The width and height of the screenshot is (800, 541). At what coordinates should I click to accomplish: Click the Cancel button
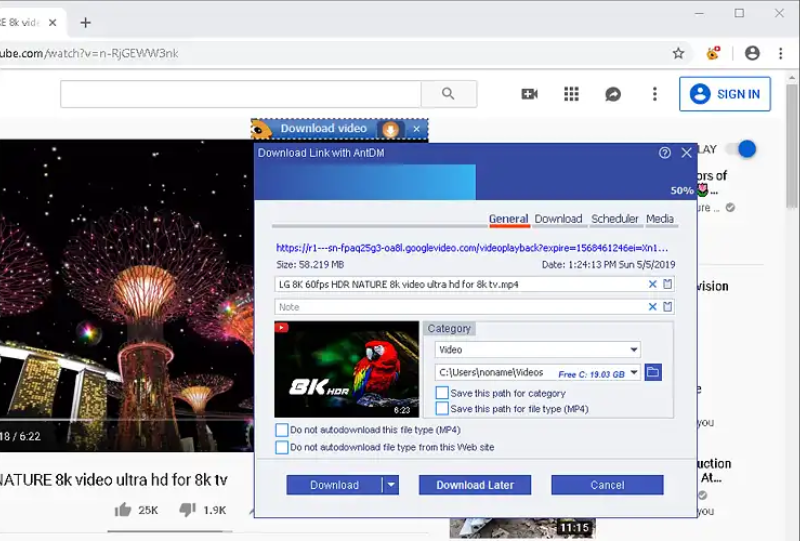(607, 485)
